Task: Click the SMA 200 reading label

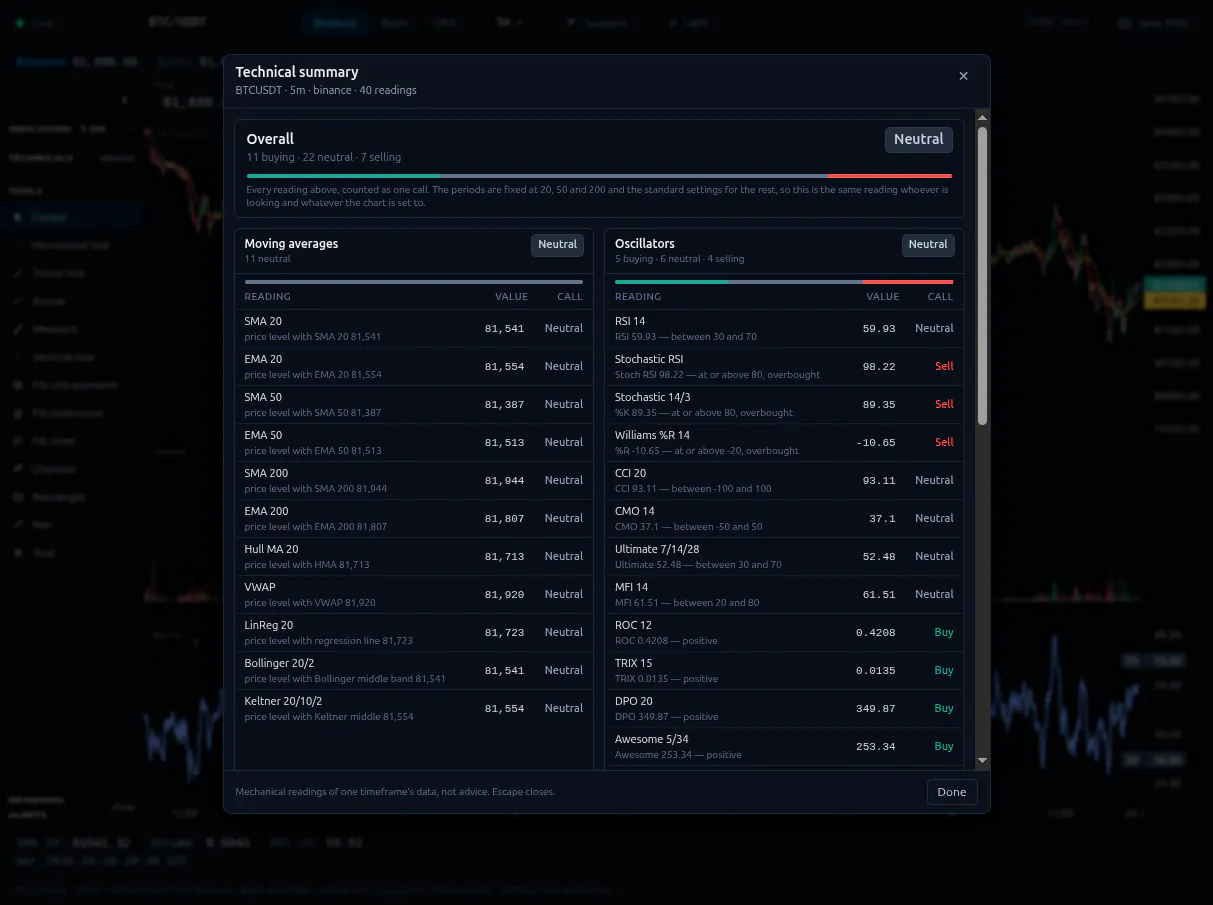Action: pyautogui.click(x=266, y=473)
